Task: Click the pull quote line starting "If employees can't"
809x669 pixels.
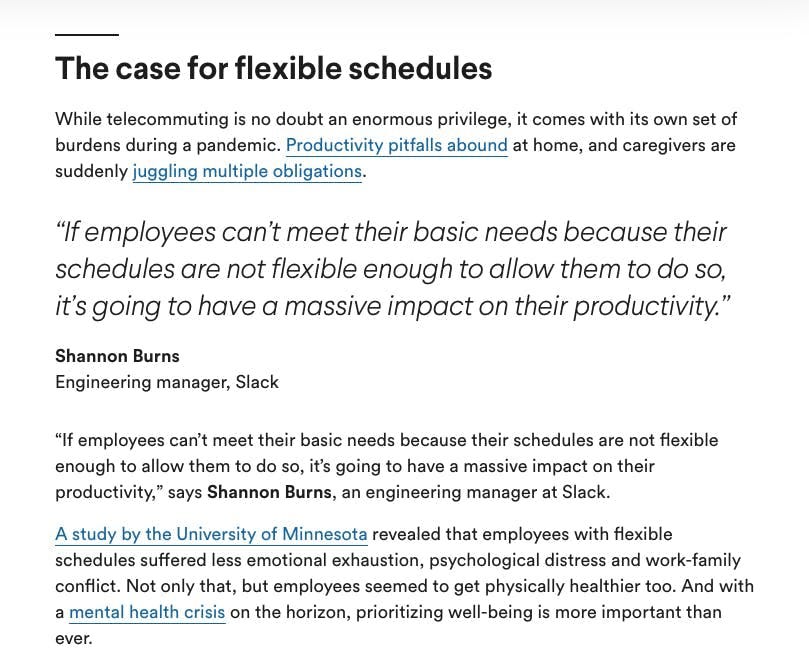Action: (391, 232)
